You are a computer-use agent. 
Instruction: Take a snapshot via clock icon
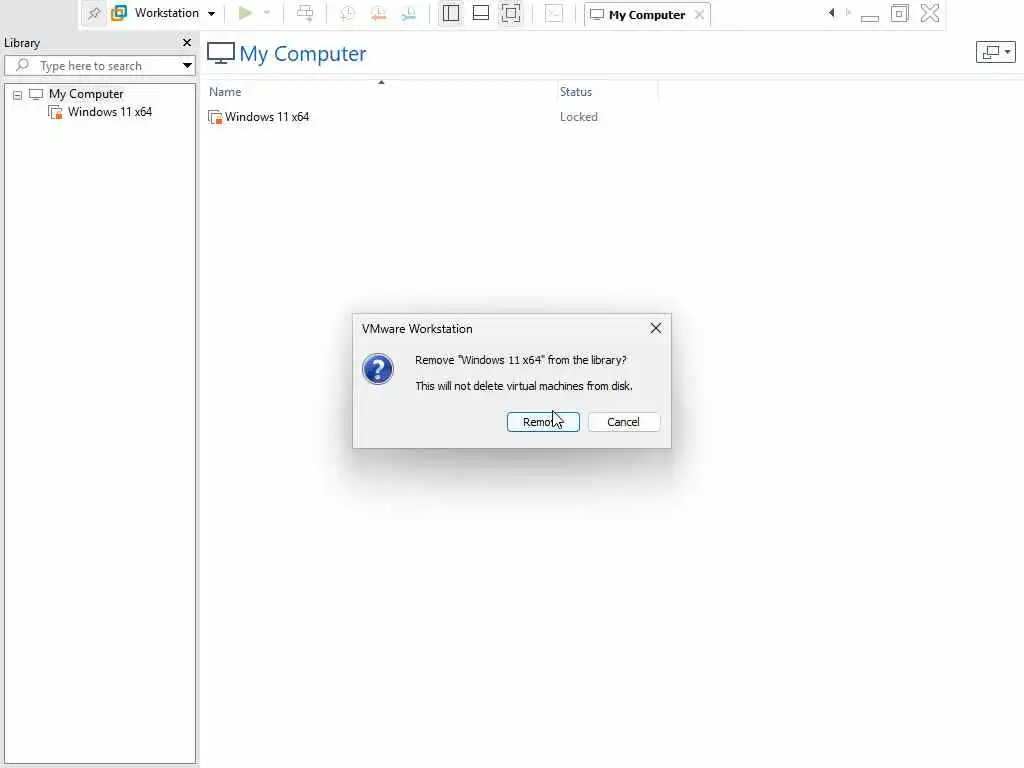(x=347, y=13)
